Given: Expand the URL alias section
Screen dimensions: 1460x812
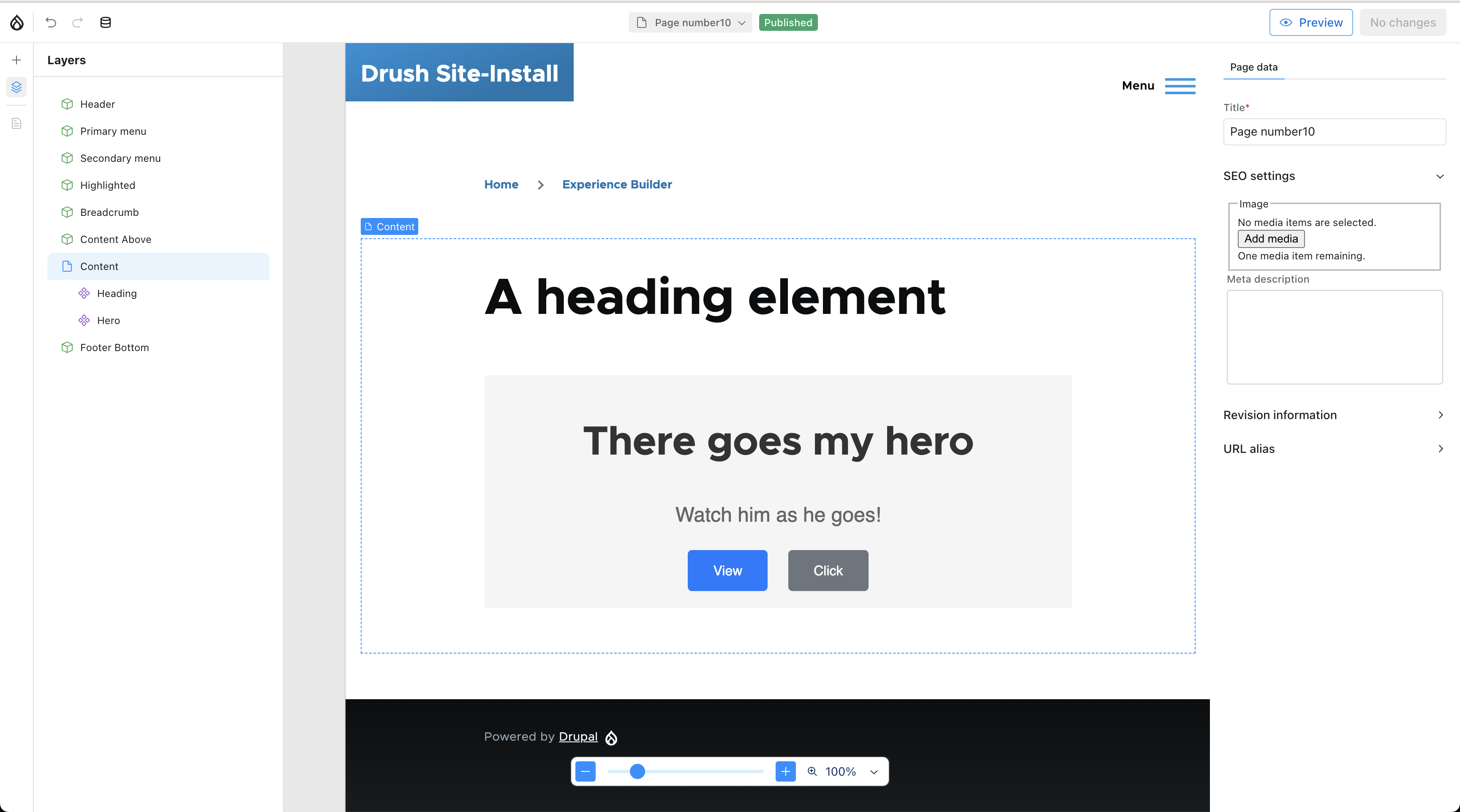Looking at the screenshot, I should tap(1334, 449).
